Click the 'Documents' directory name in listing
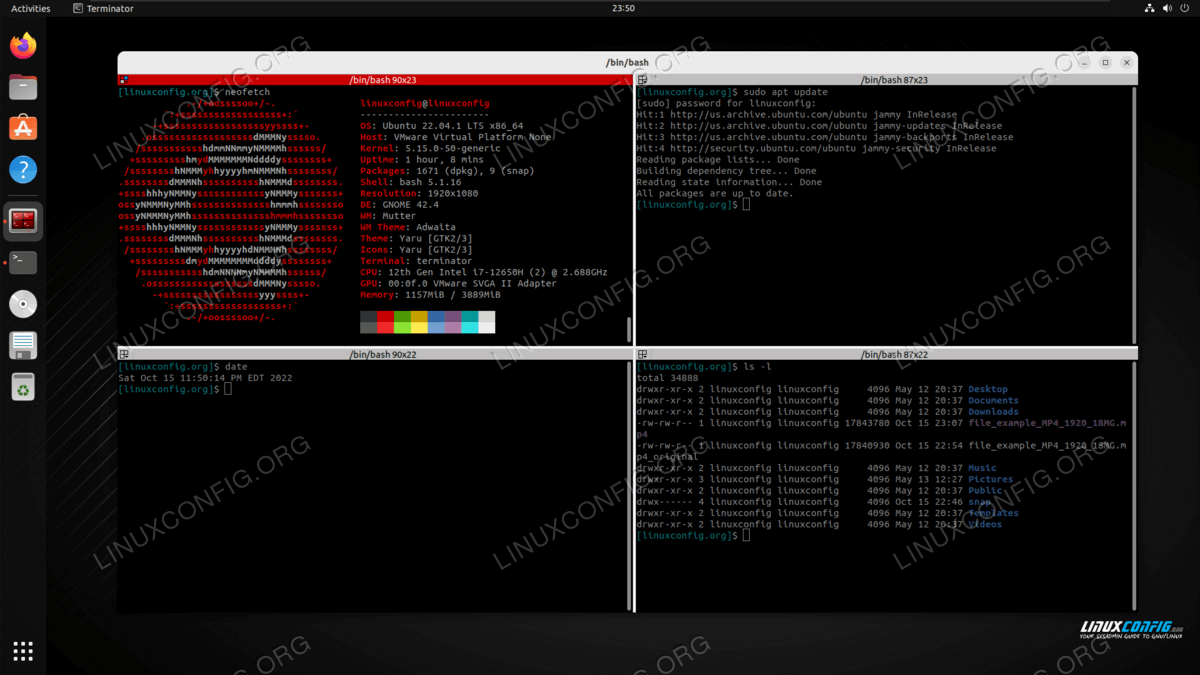 point(993,401)
